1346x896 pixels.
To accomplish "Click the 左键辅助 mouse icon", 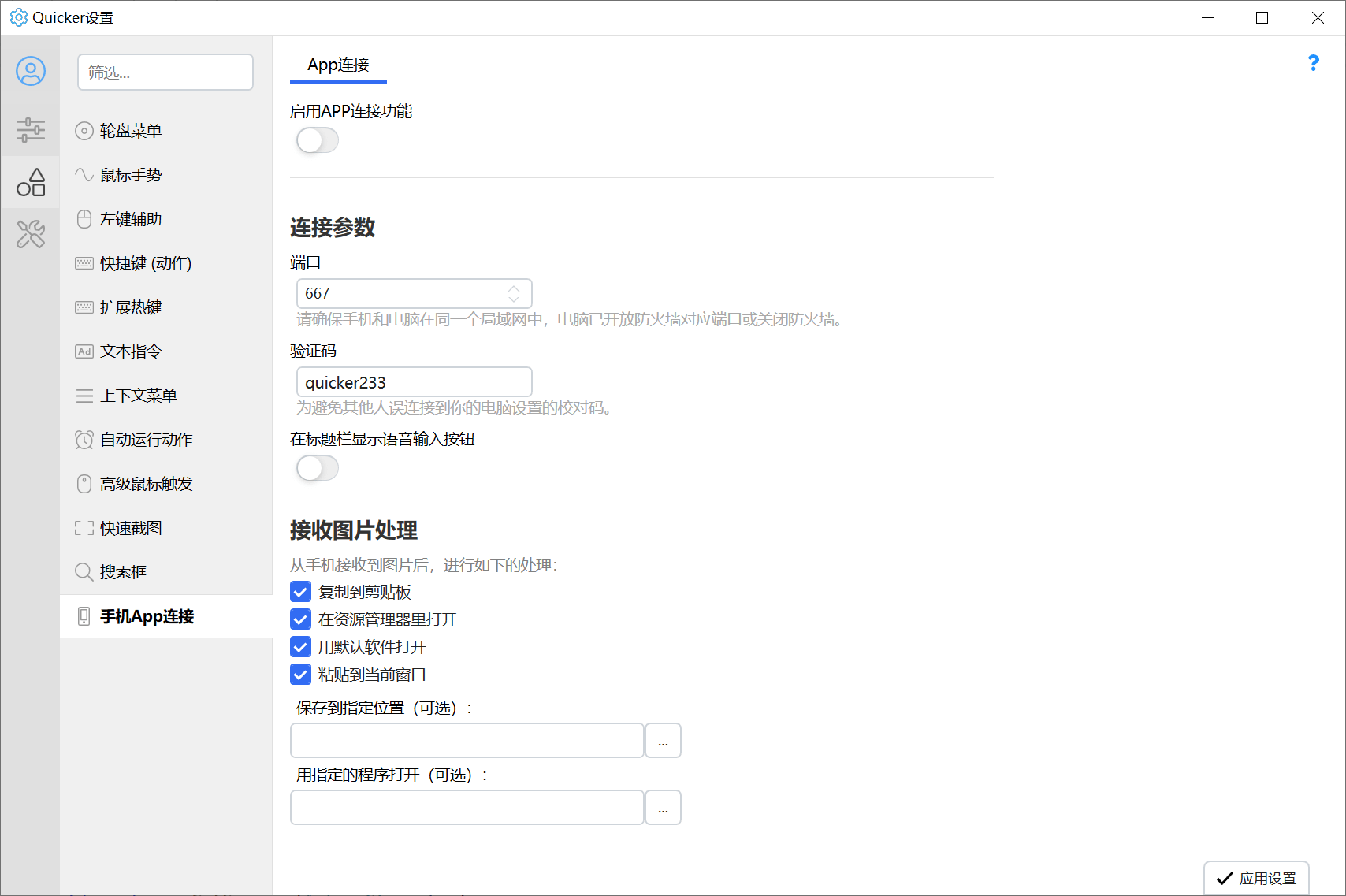I will point(84,219).
